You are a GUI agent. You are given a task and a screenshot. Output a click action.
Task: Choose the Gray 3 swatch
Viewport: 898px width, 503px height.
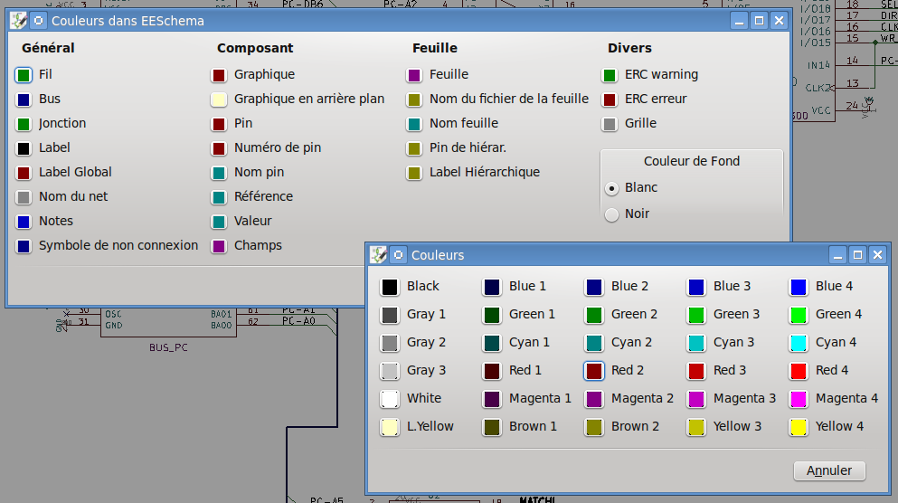389,371
